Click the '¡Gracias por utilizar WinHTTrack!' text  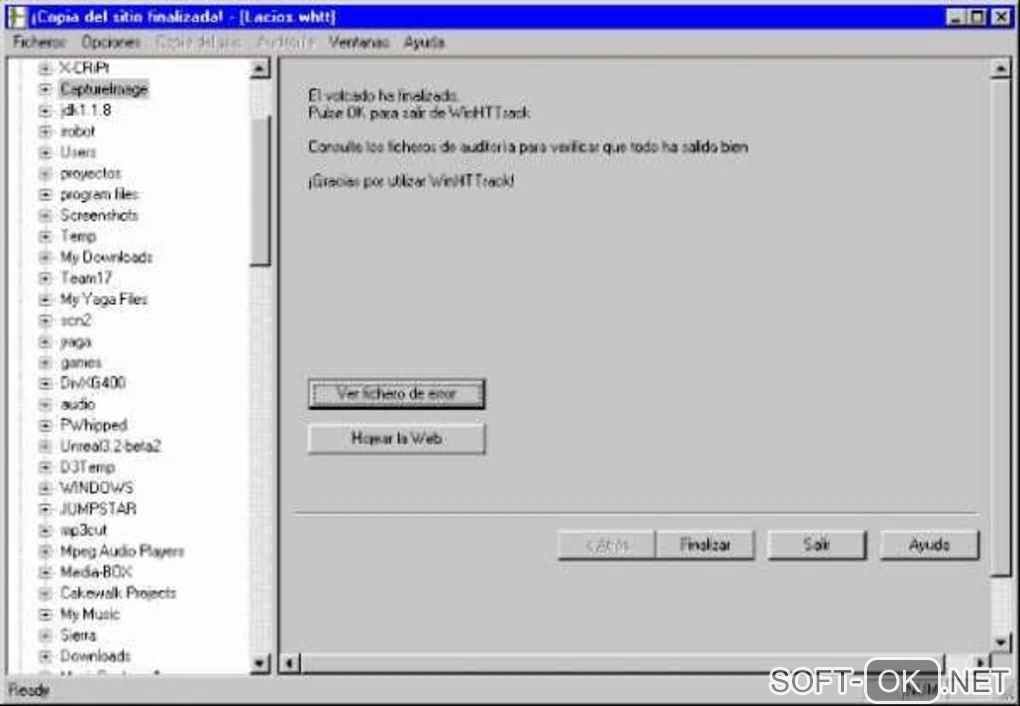pyautogui.click(x=411, y=181)
